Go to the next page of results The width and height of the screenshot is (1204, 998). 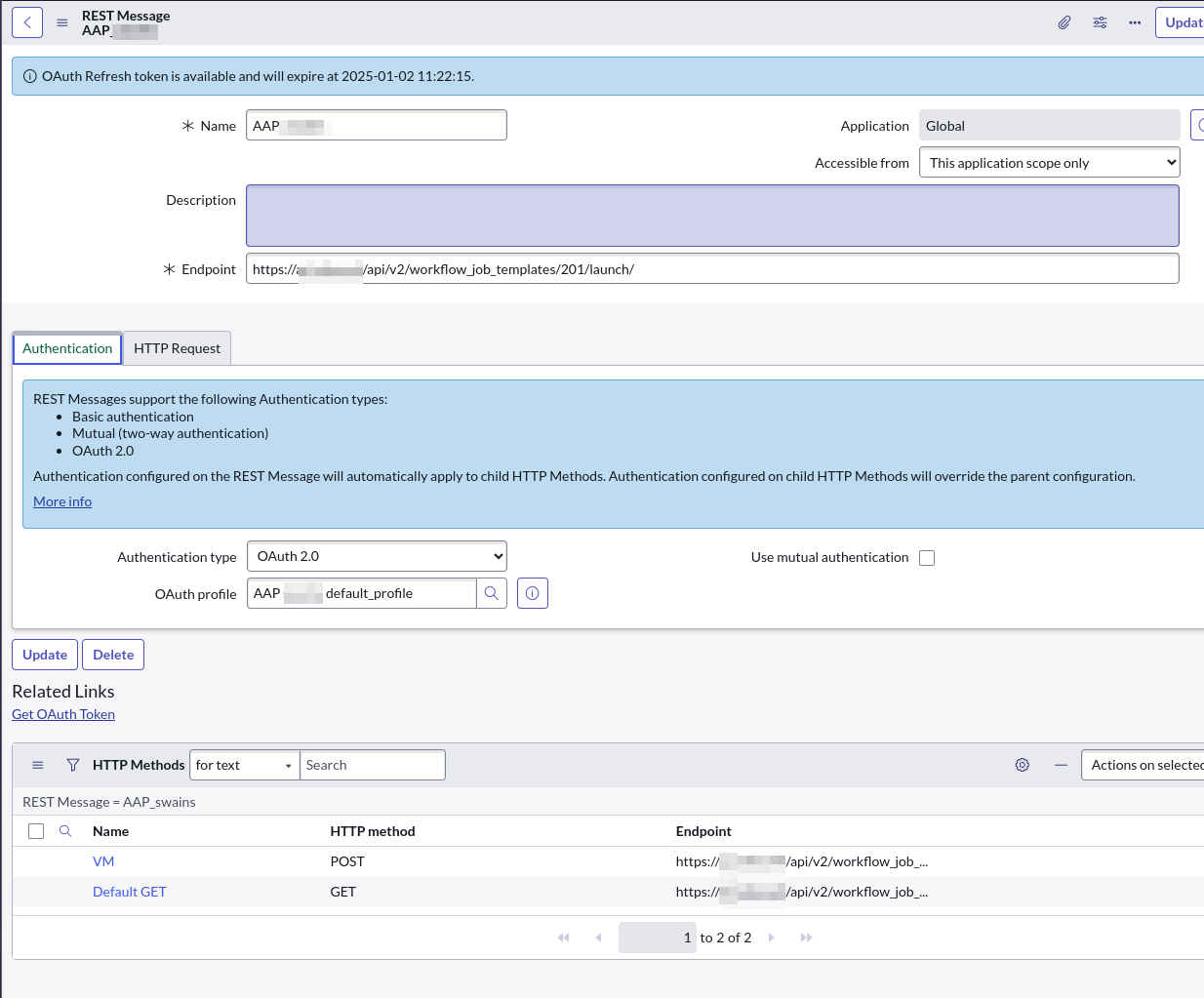tap(771, 938)
